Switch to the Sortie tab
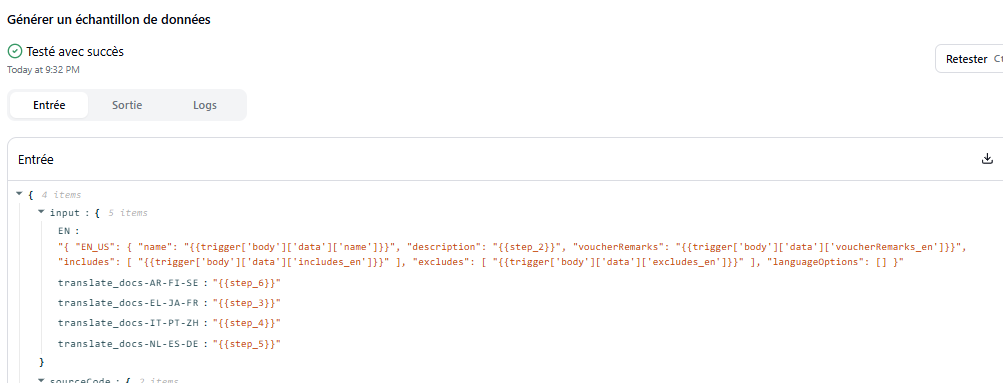This screenshot has height=383, width=1003. tap(127, 106)
